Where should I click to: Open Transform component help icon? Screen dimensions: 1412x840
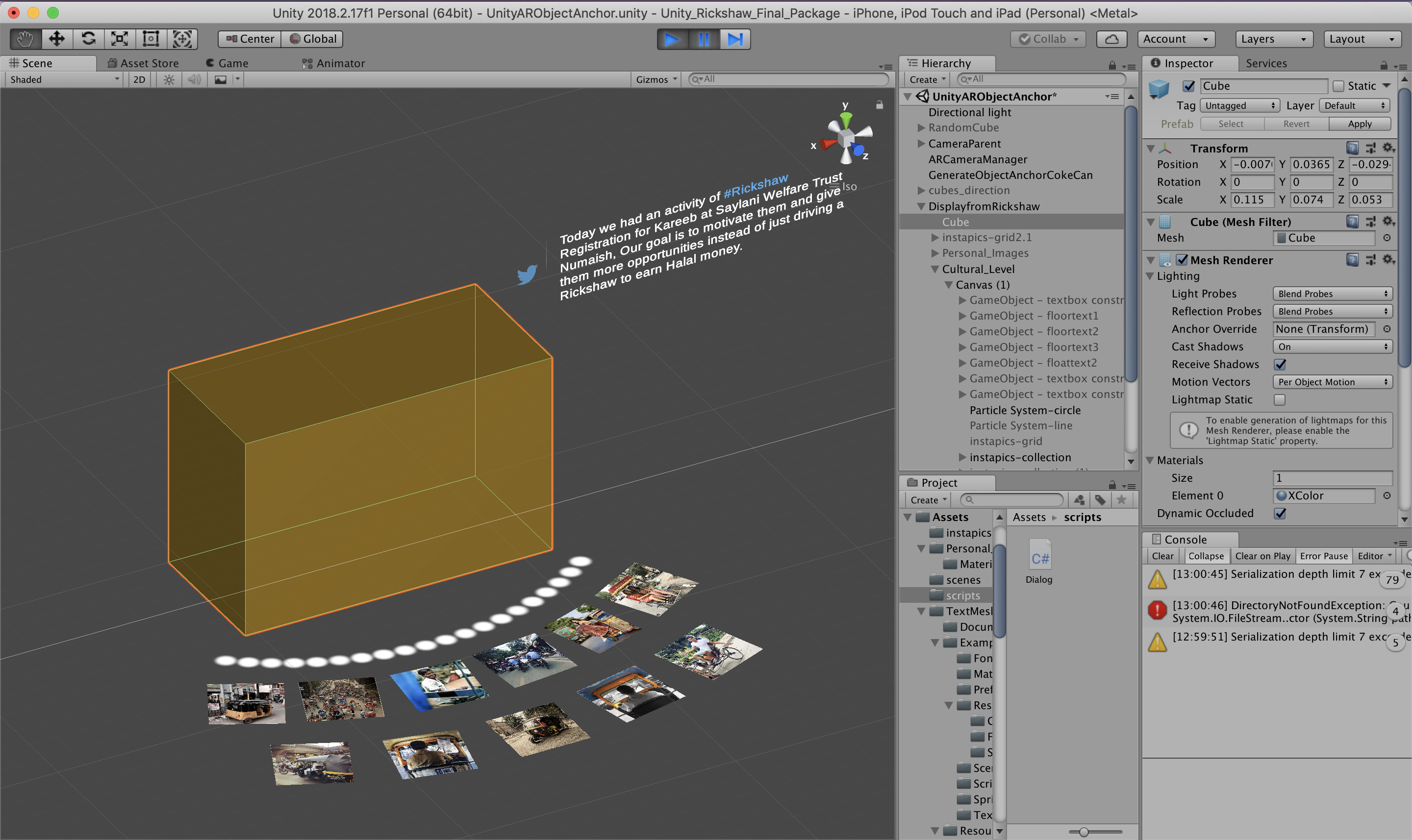click(x=1353, y=148)
